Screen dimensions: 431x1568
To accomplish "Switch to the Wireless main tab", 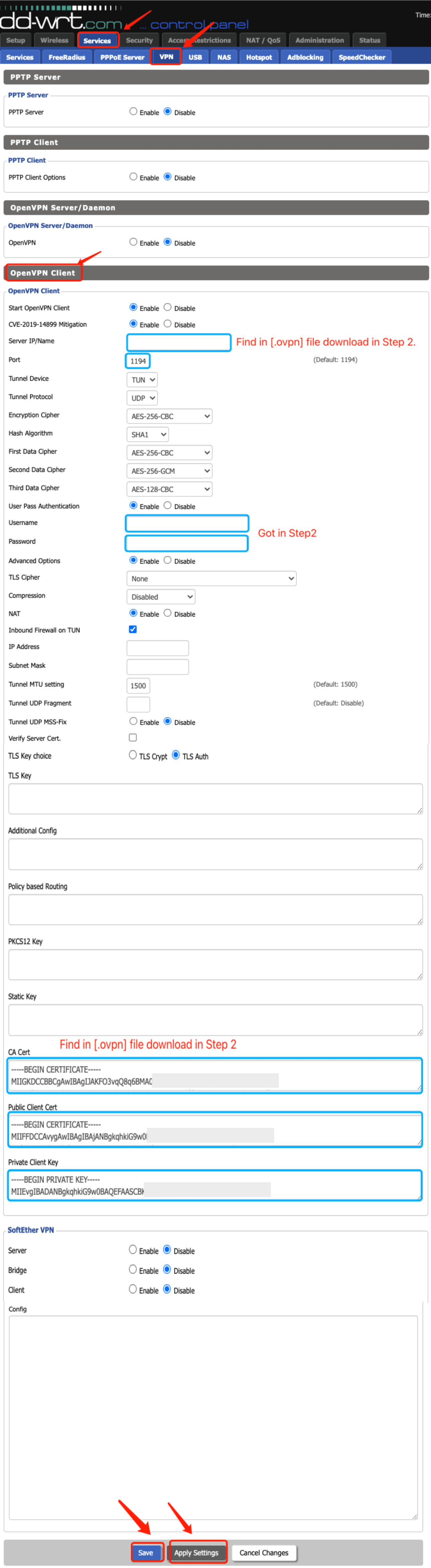I will pyautogui.click(x=54, y=40).
